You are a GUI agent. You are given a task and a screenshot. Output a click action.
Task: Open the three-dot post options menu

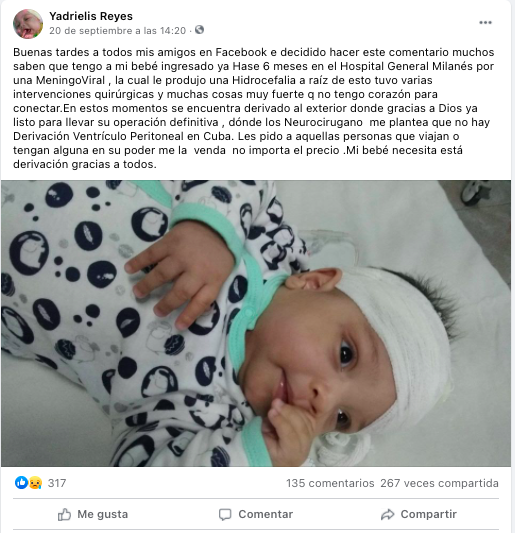(x=485, y=23)
